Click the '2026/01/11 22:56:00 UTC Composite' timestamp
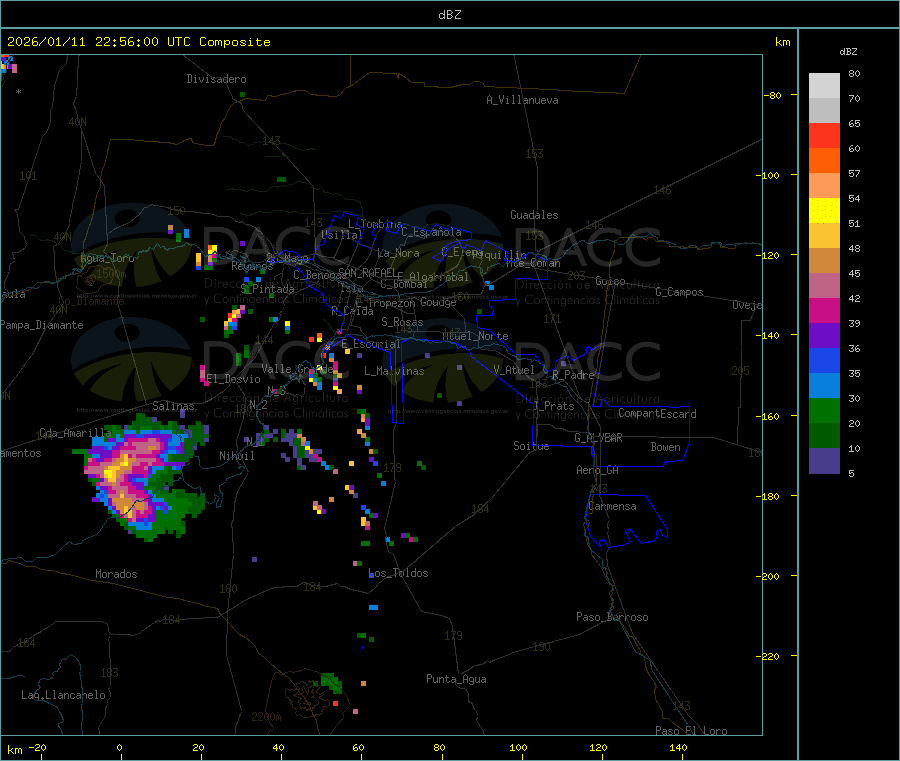The image size is (900, 761). (x=138, y=42)
